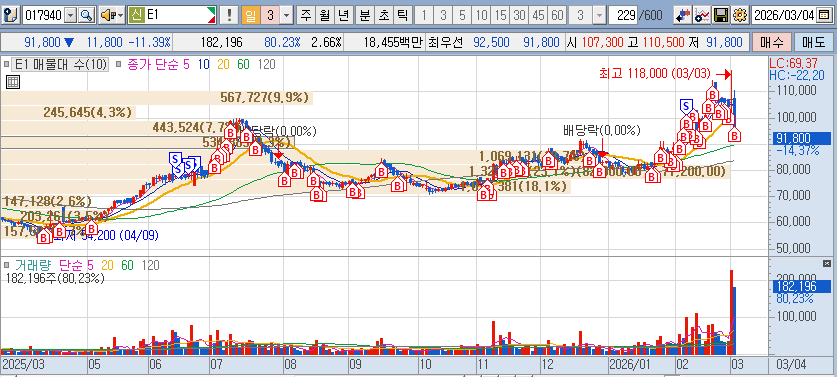Click the speaker sound alert icon
Image resolution: width=837 pixels, height=377 pixels.
(x=108, y=15)
